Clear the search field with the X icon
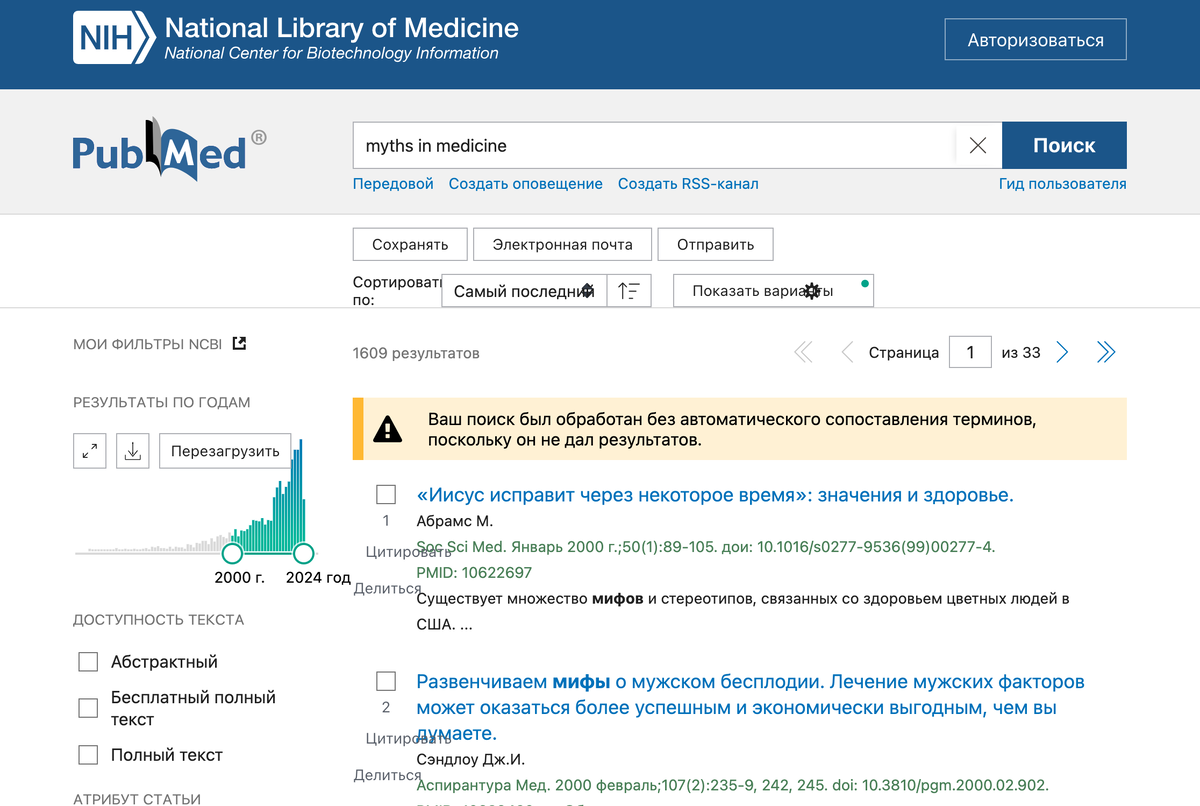 pyautogui.click(x=977, y=145)
